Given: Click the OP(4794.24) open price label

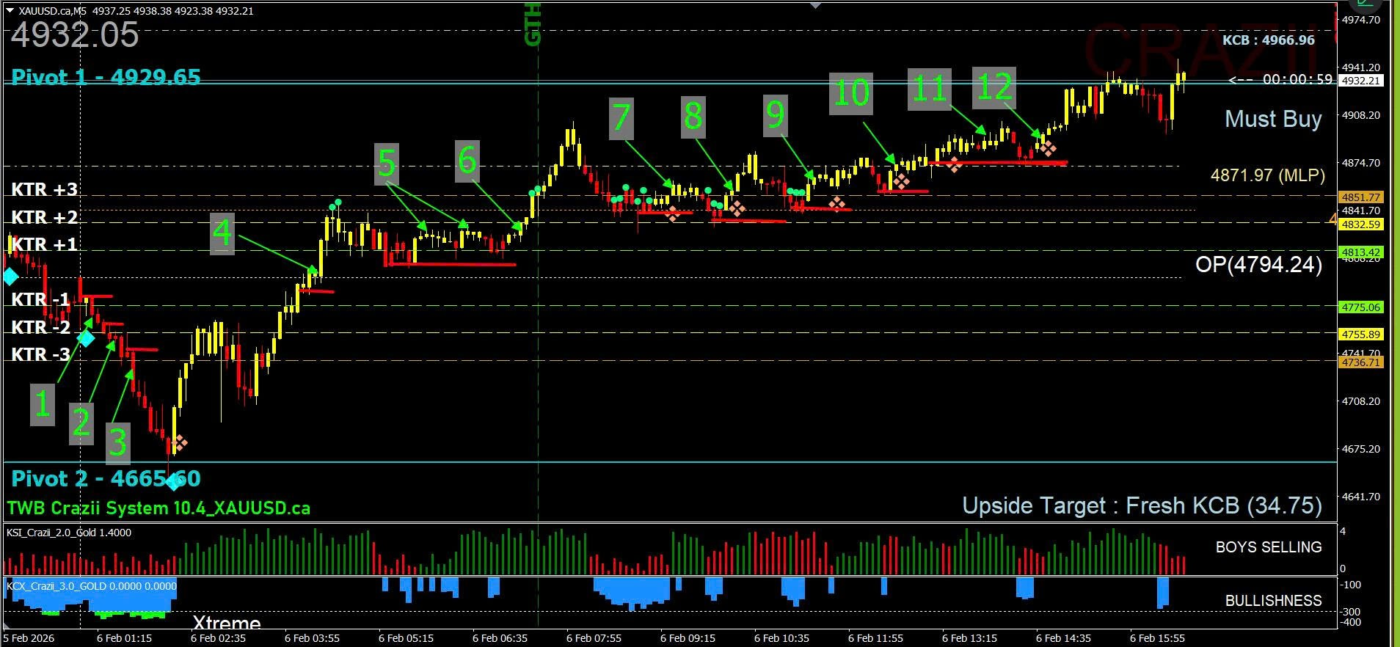Looking at the screenshot, I should pyautogui.click(x=1258, y=265).
